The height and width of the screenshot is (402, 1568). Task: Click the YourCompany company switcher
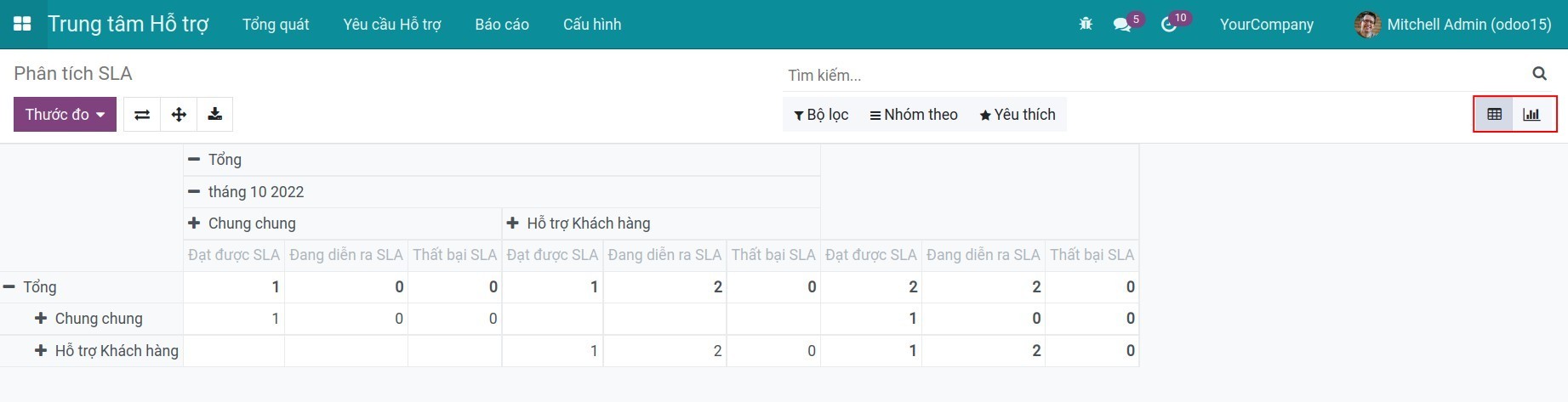1266,25
